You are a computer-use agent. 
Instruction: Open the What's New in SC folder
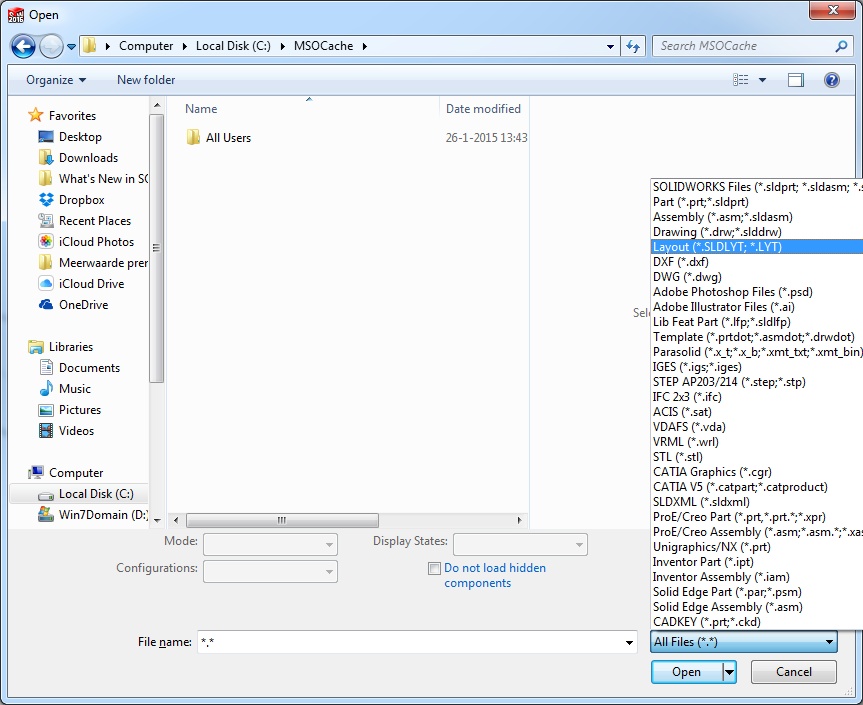click(x=92, y=178)
